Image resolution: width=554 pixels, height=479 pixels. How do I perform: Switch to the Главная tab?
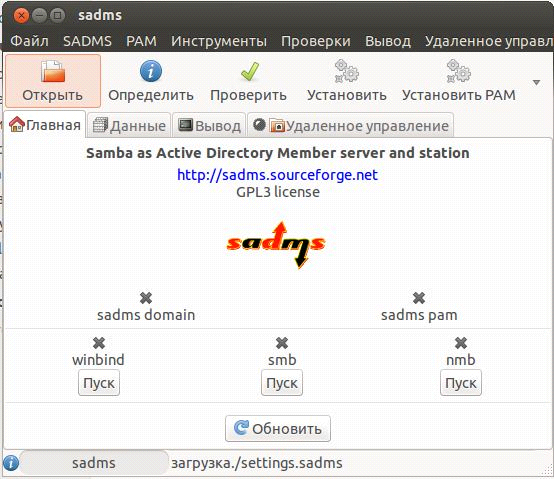coord(45,124)
